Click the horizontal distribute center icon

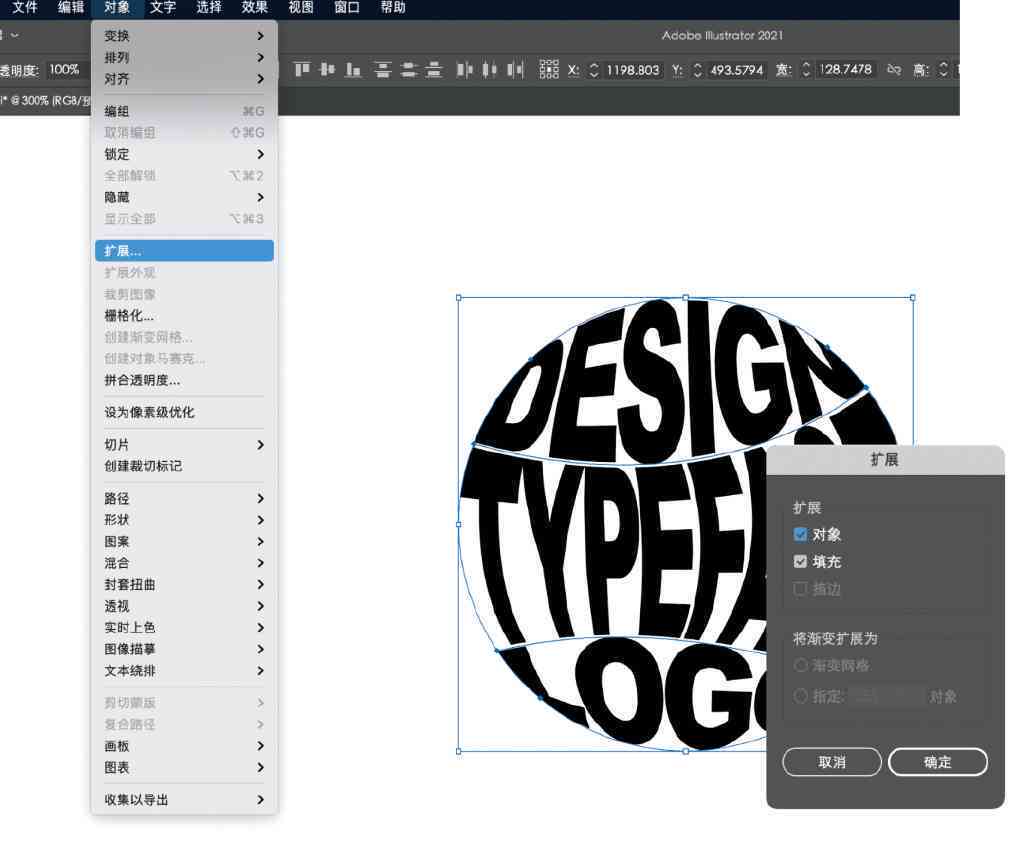coord(490,69)
